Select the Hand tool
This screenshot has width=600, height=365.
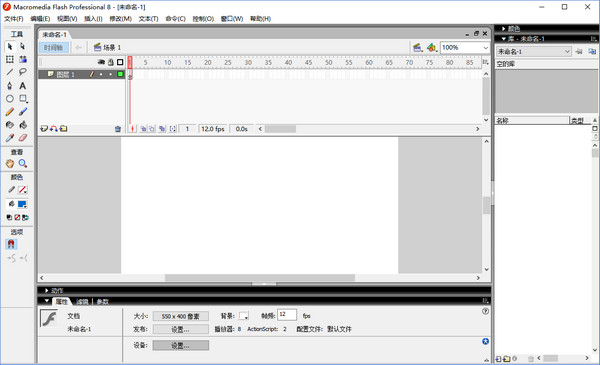pyautogui.click(x=10, y=164)
